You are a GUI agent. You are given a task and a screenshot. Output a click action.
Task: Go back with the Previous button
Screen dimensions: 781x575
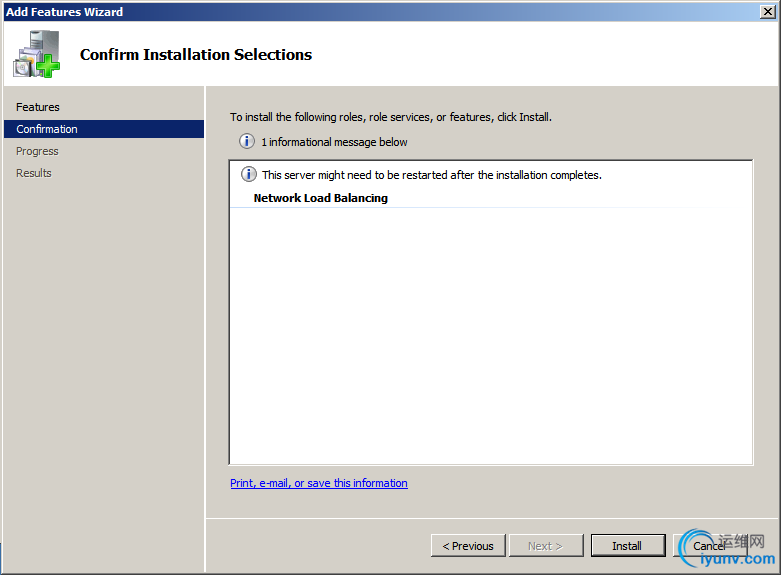[x=468, y=546]
